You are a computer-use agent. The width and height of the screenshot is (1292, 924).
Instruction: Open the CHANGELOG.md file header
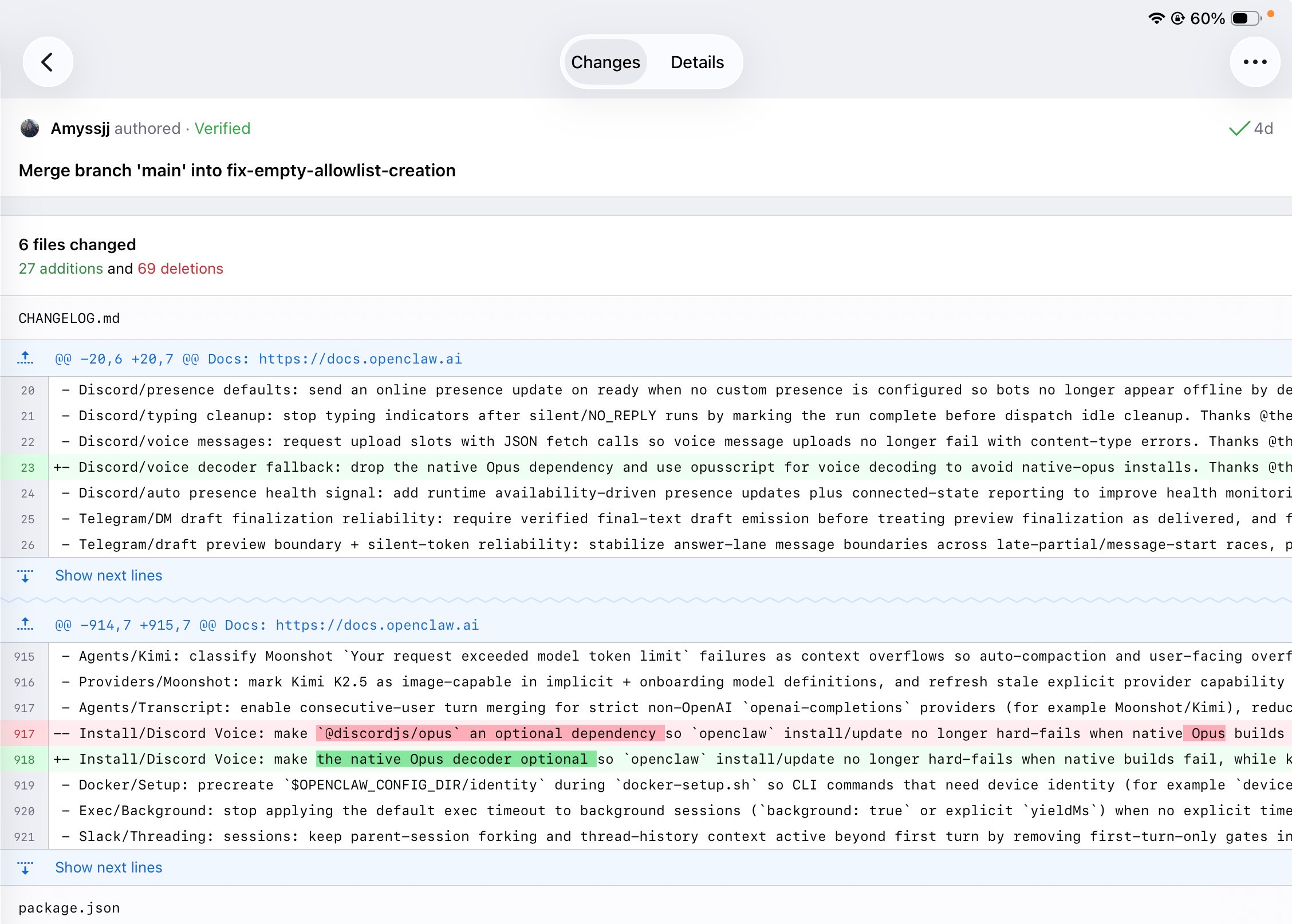click(646, 318)
